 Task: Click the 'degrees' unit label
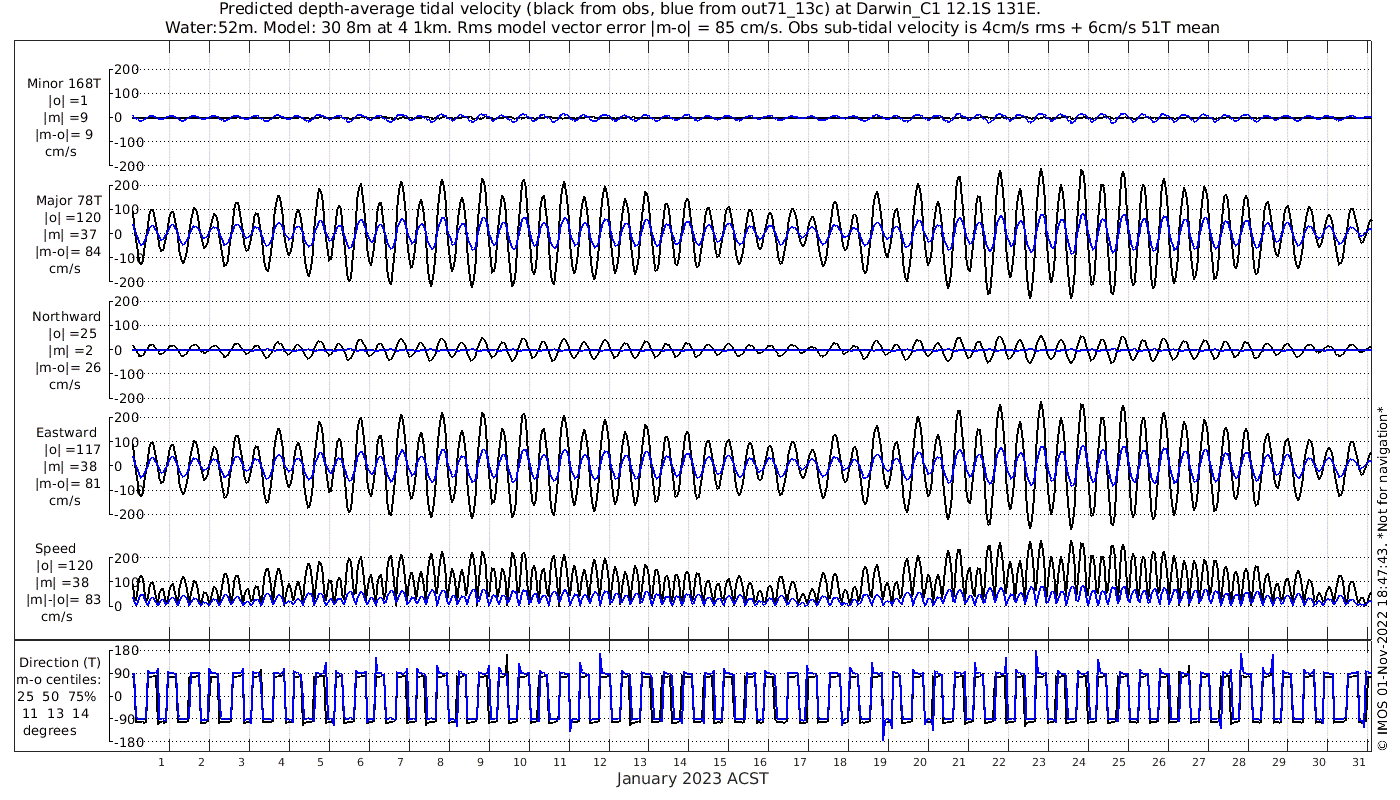tap(50, 731)
